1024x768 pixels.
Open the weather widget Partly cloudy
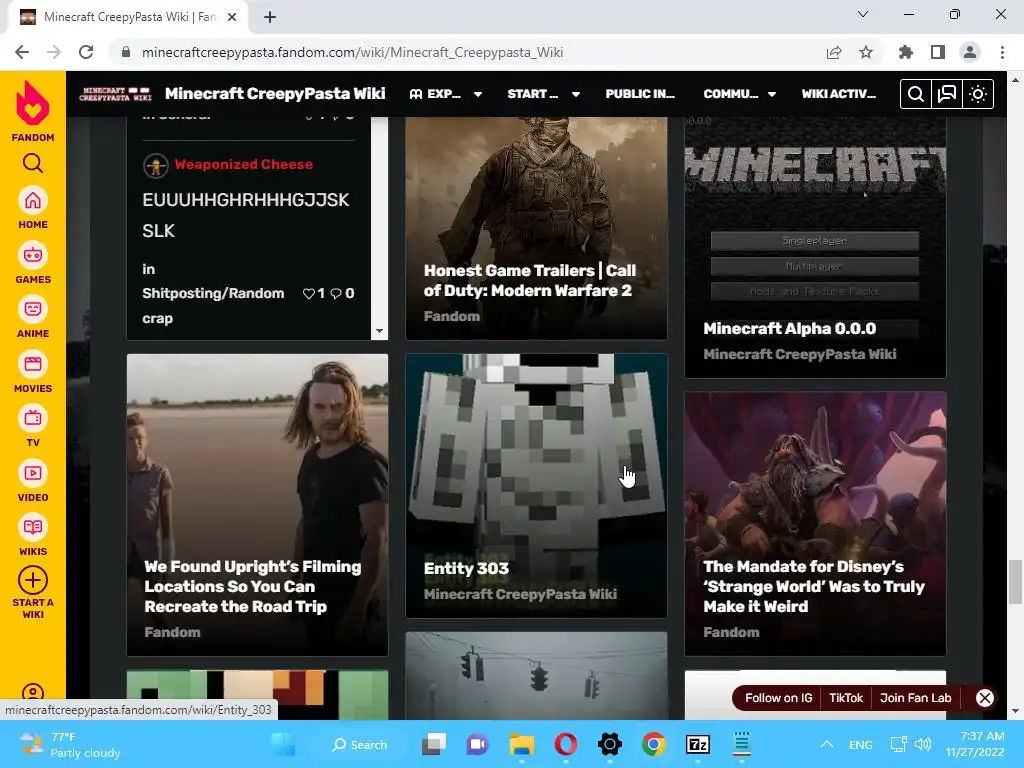point(70,744)
